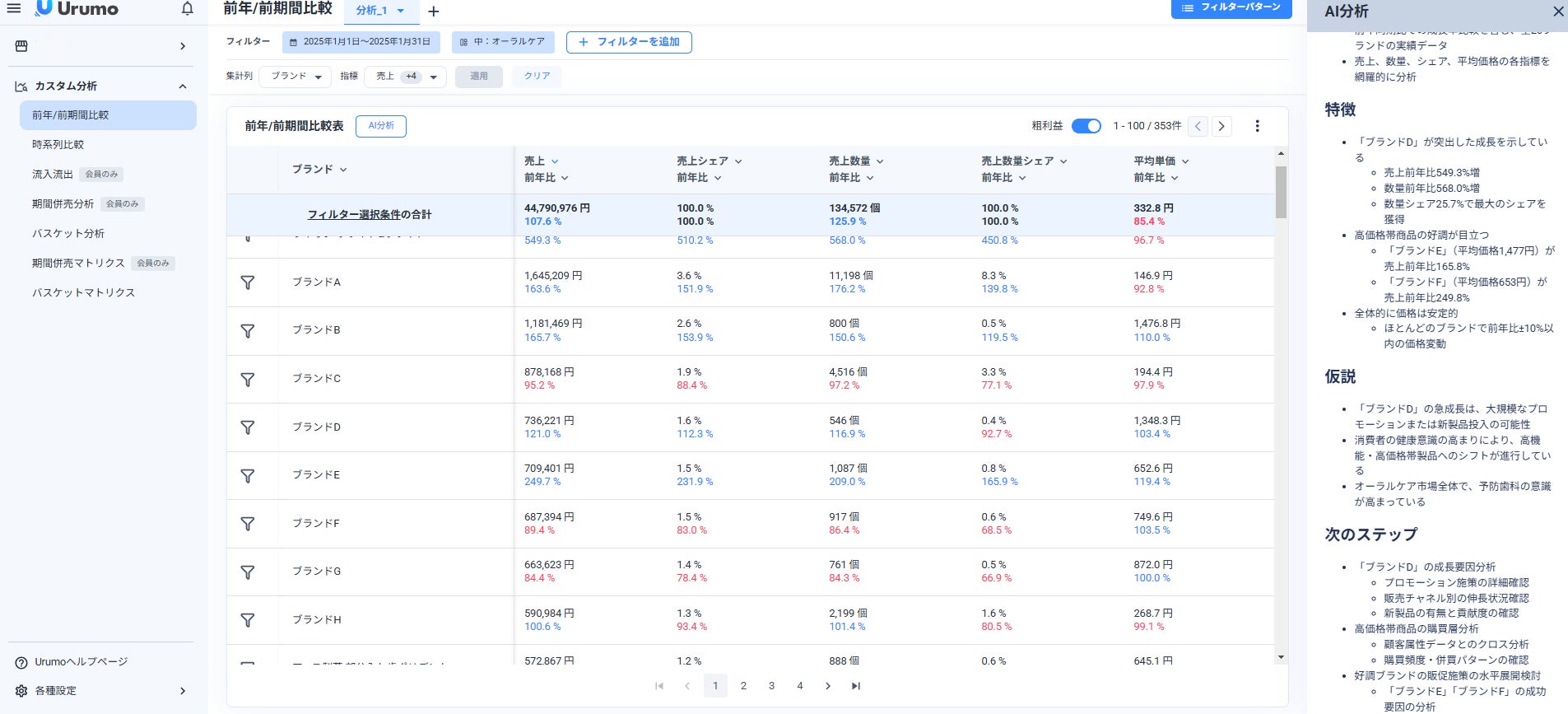Open the 指標 売上 +4 dropdown
1568x714 pixels.
(x=406, y=77)
